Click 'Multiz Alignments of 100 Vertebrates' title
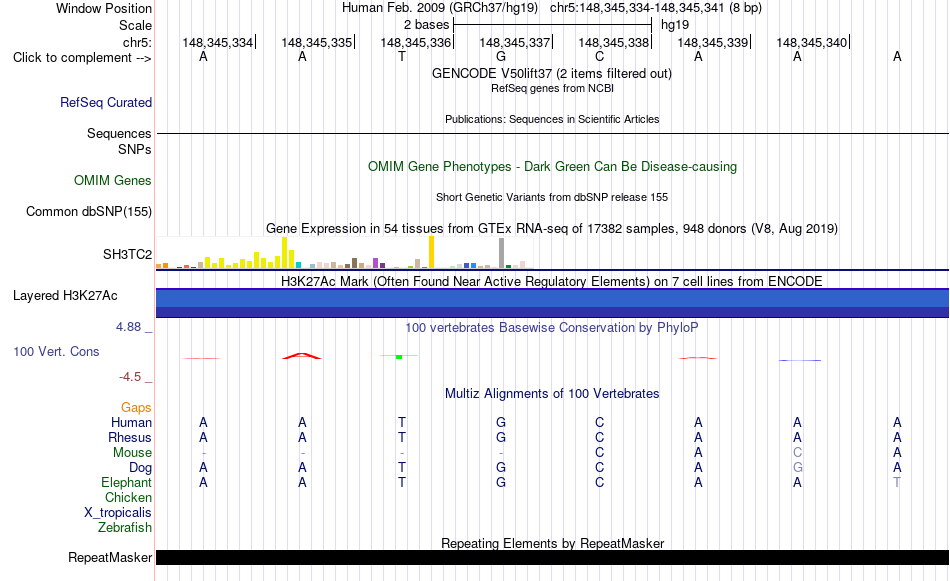950x581 pixels. 552,394
